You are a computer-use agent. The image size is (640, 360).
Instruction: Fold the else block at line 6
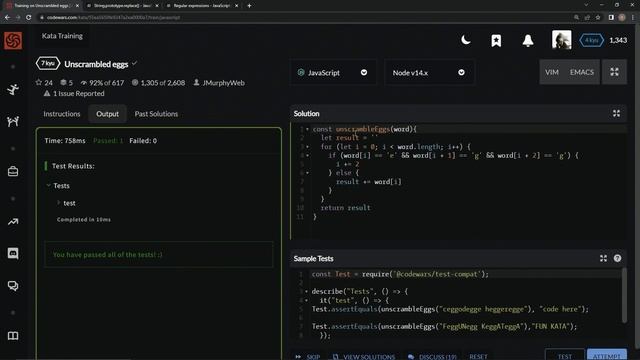tap(307, 173)
